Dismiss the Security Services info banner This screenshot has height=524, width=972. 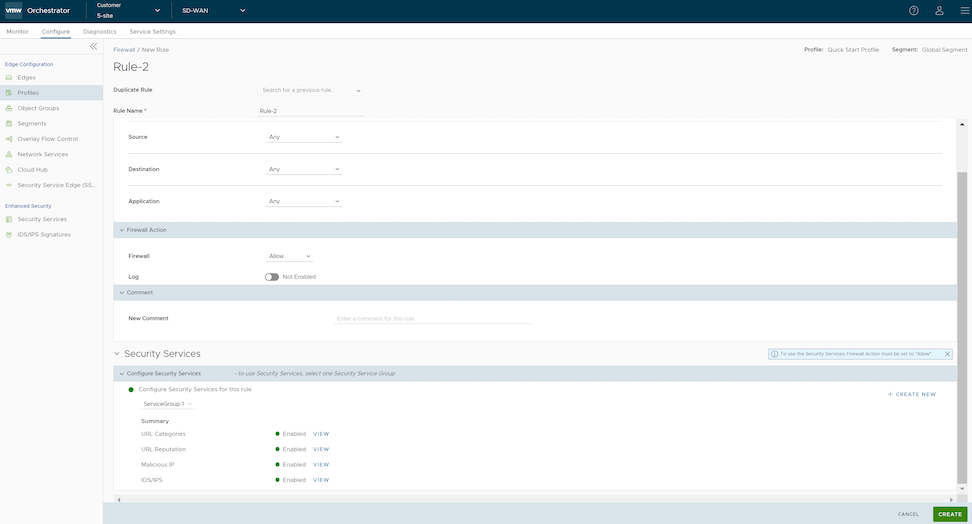(947, 354)
